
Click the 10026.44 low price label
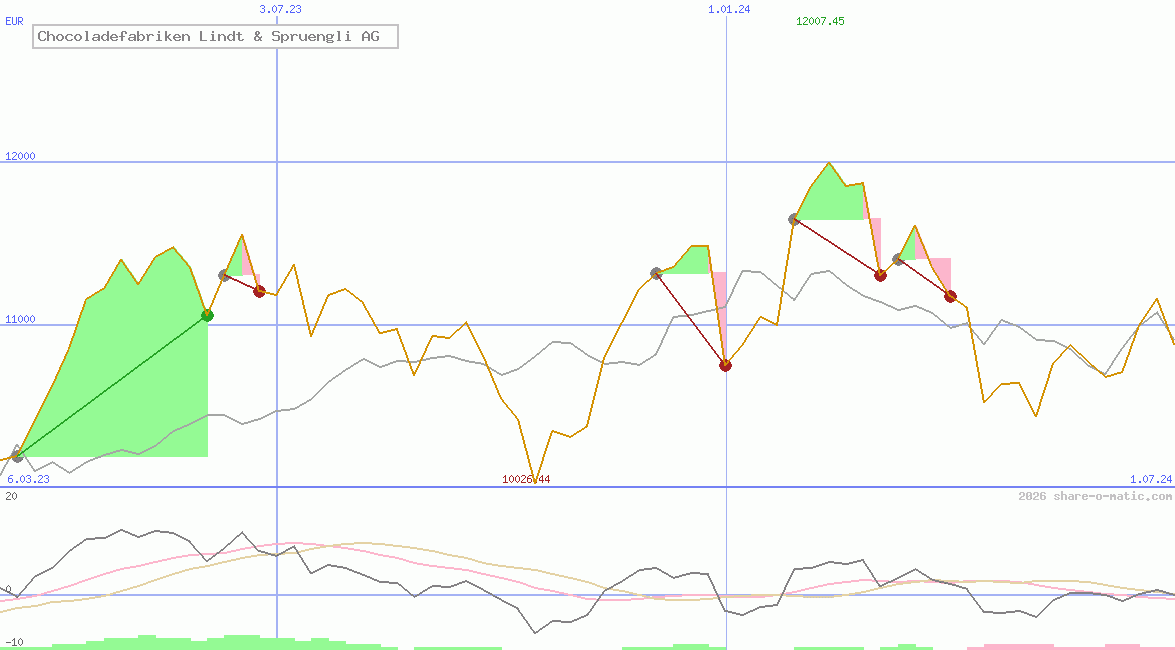526,479
